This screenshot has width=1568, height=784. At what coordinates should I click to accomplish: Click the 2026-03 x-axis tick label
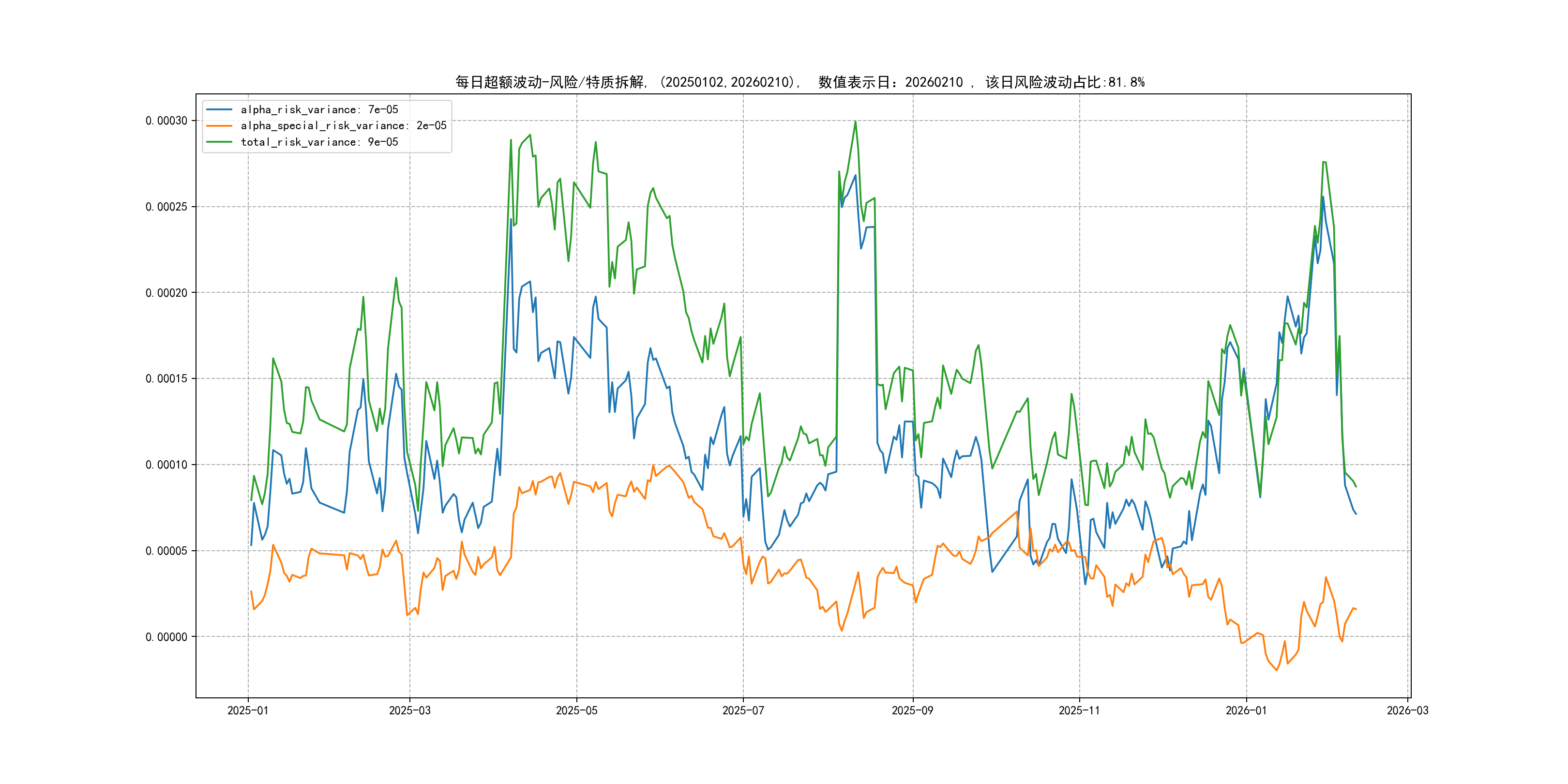pyautogui.click(x=1407, y=710)
